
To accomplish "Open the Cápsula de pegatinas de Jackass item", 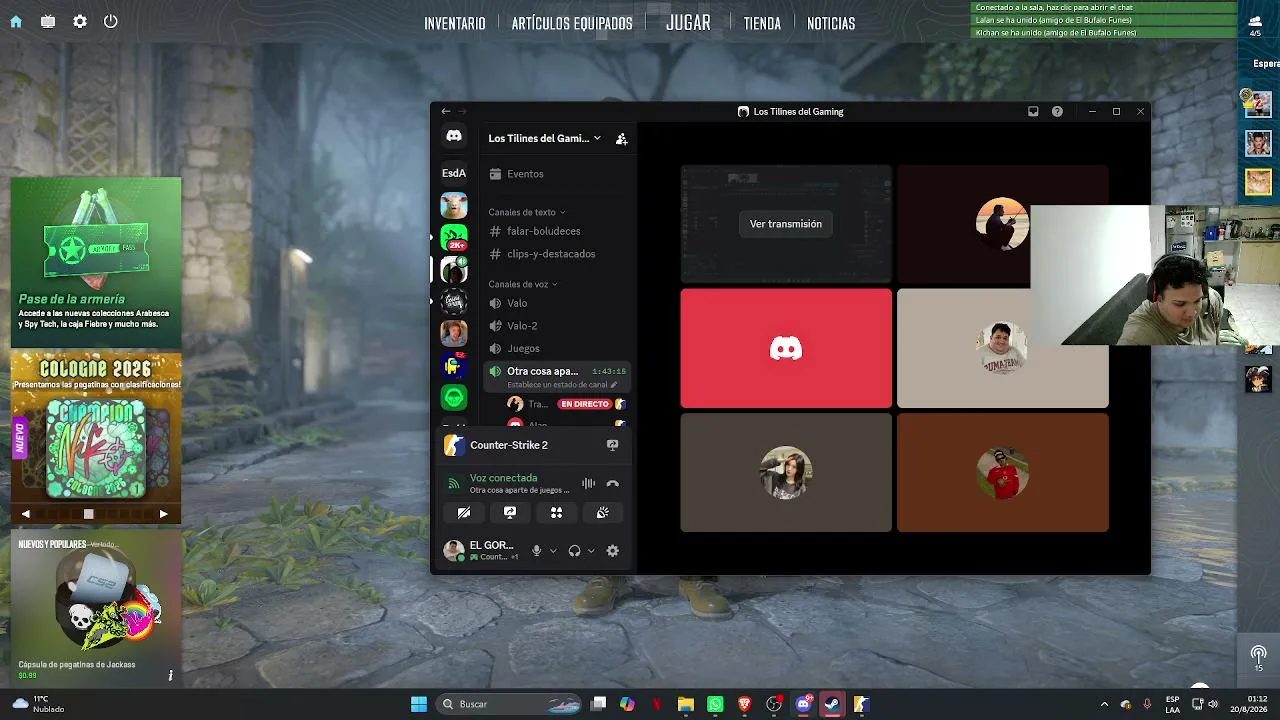I will coord(96,608).
